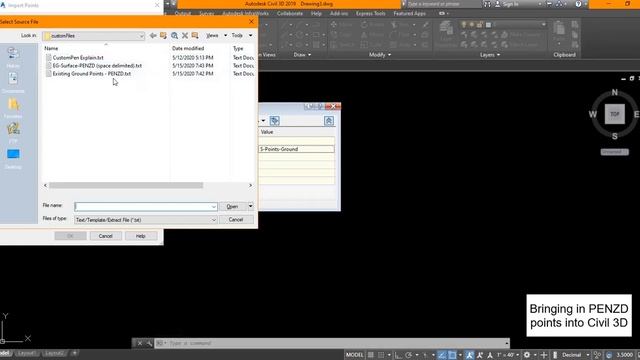The image size is (640, 360).
Task: Go back to previous folder in file dialog
Action: 153,36
